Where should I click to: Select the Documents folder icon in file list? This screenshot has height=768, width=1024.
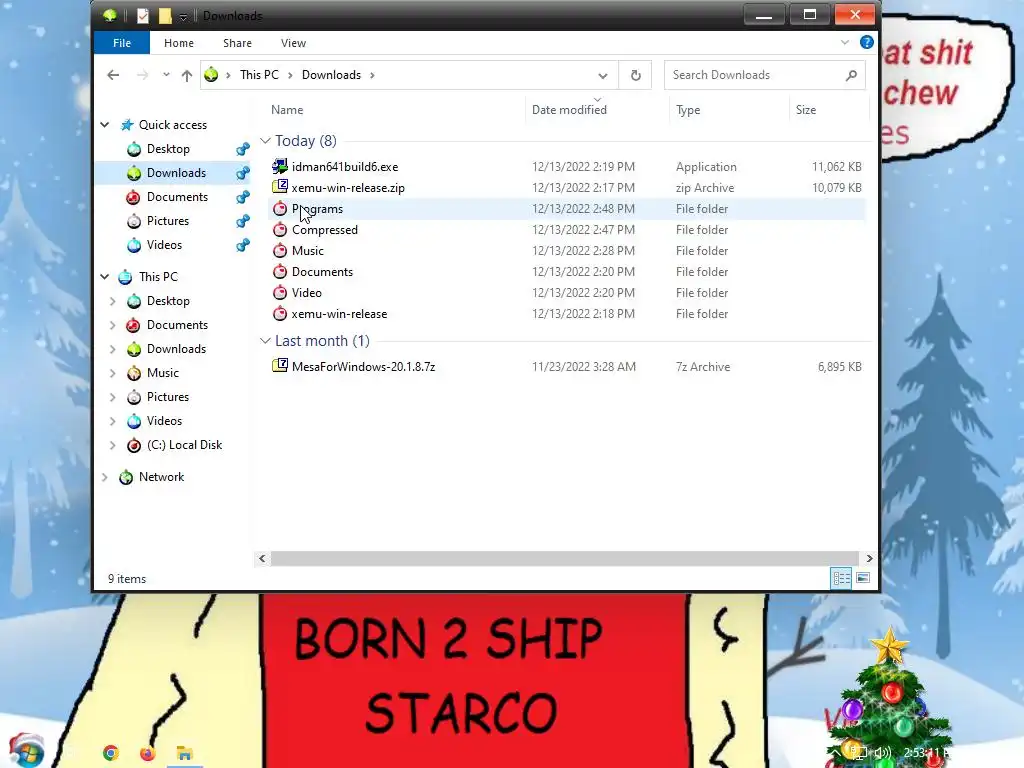click(280, 271)
